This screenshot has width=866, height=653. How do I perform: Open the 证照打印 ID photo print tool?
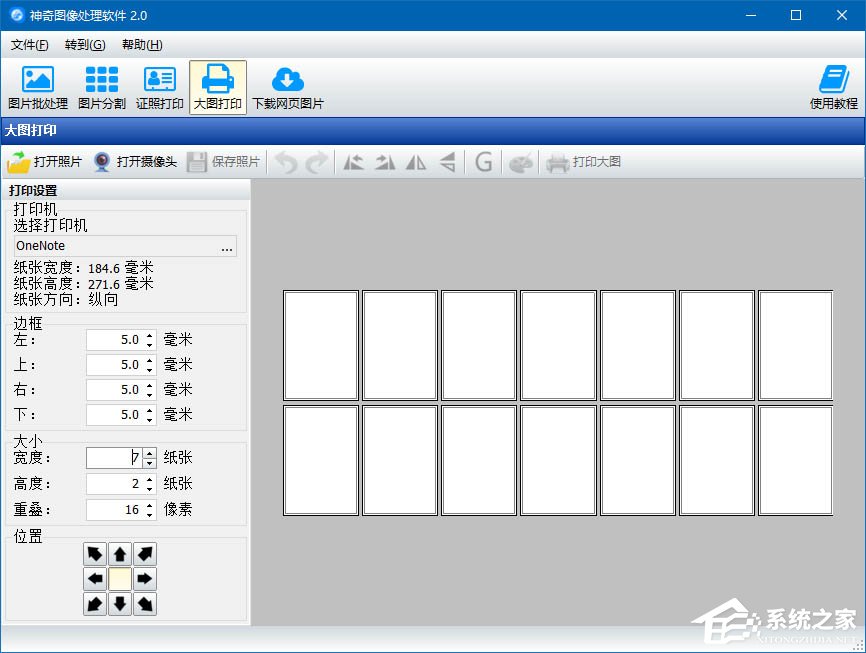pos(160,87)
